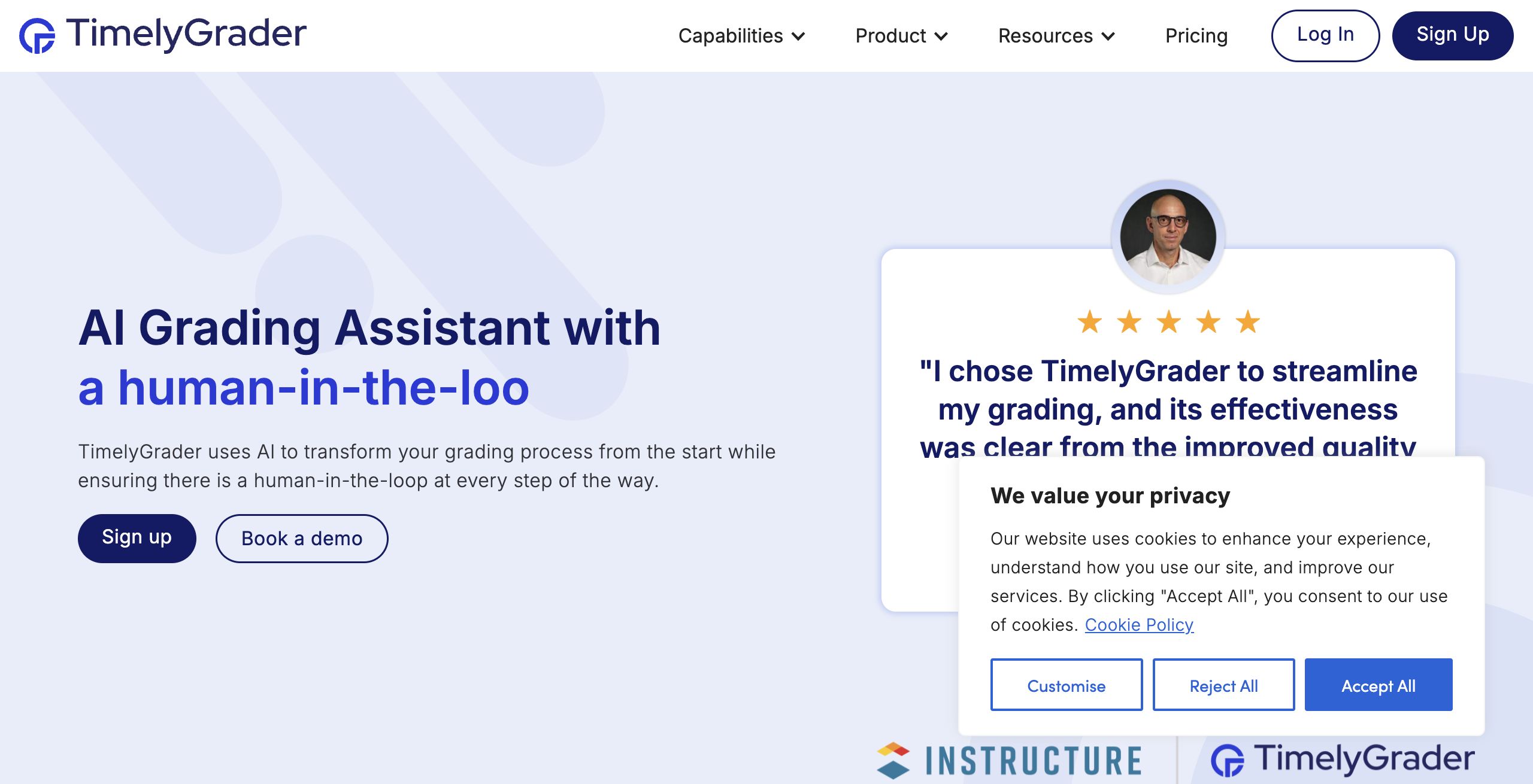This screenshot has height=784, width=1533.
Task: Reject all cookies
Action: pyautogui.click(x=1223, y=685)
